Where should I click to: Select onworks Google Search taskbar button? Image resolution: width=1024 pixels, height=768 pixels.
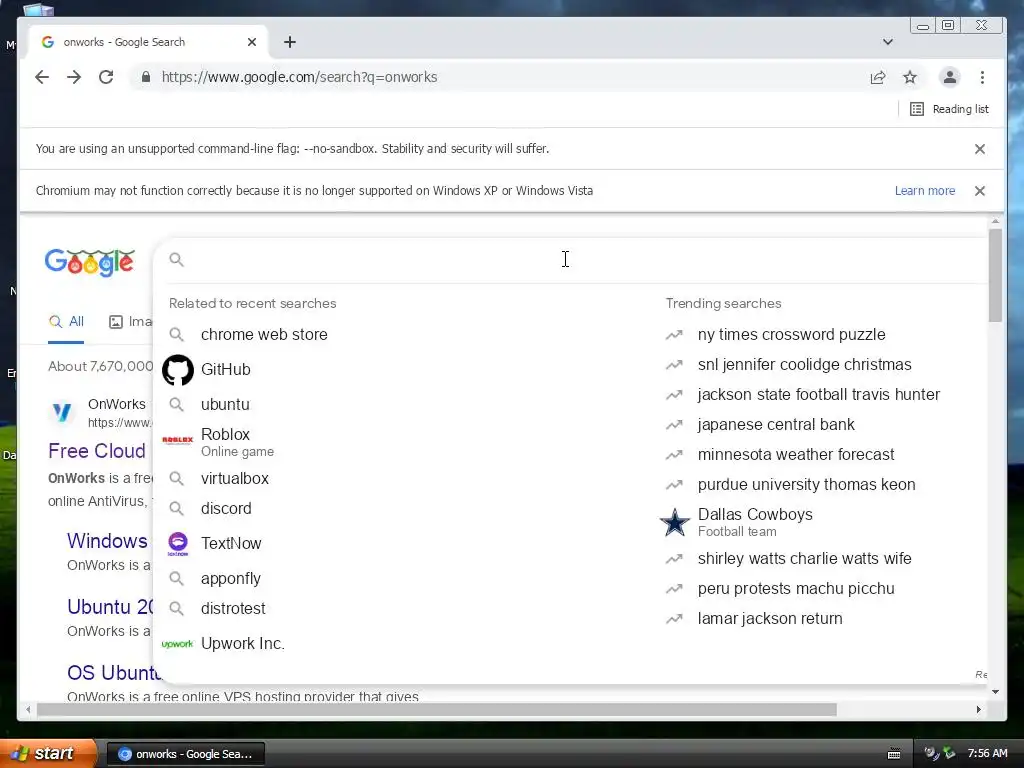pos(185,754)
